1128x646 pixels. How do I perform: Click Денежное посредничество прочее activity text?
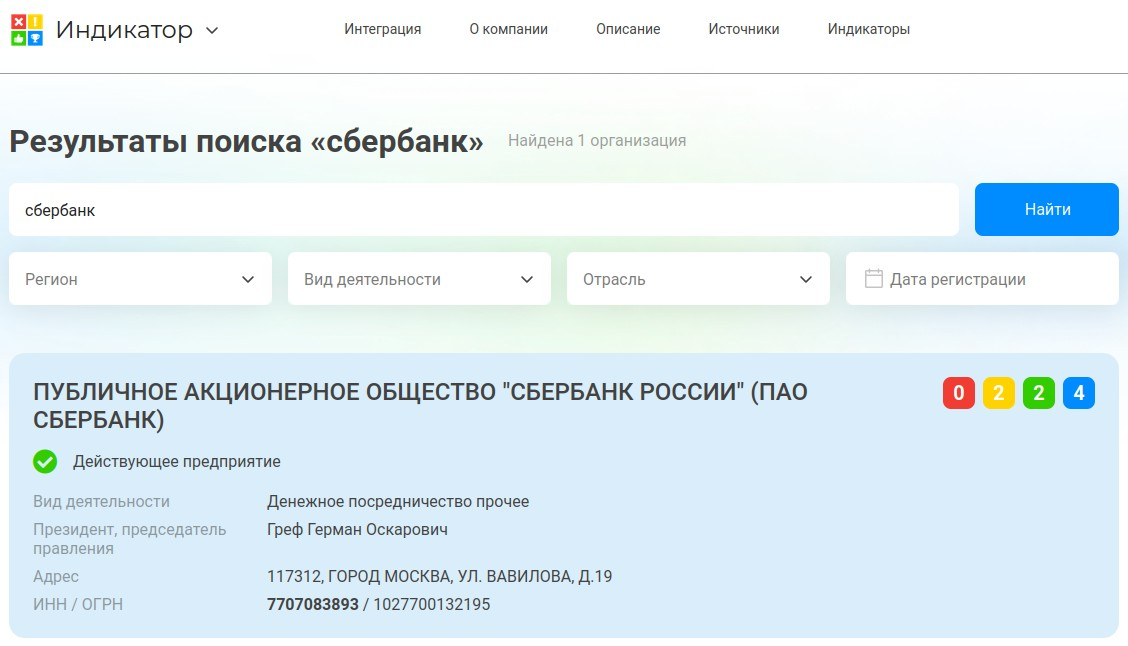click(x=398, y=501)
